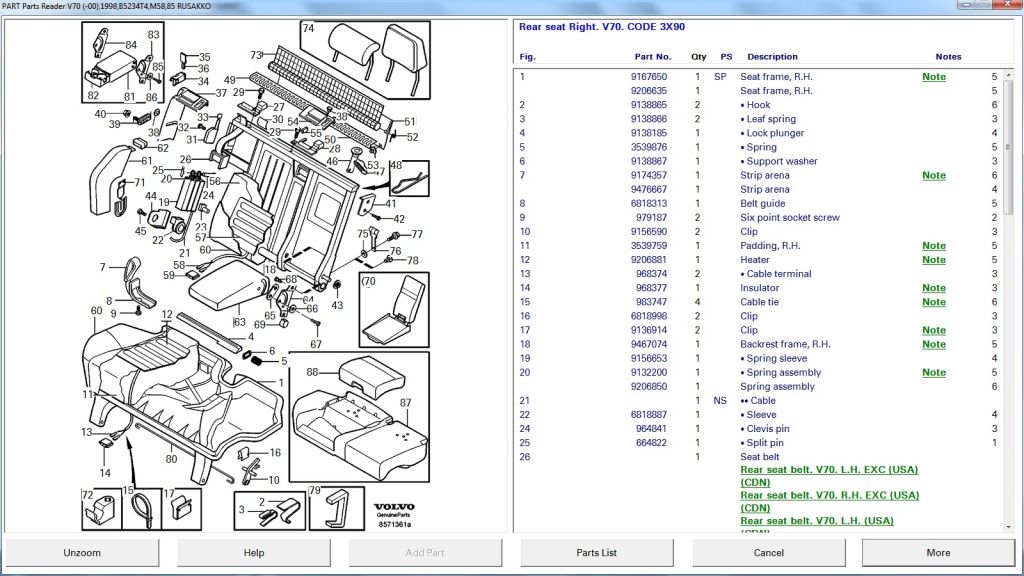This screenshot has width=1024, height=576.
Task: Select part number 9476667
Action: 648,189
